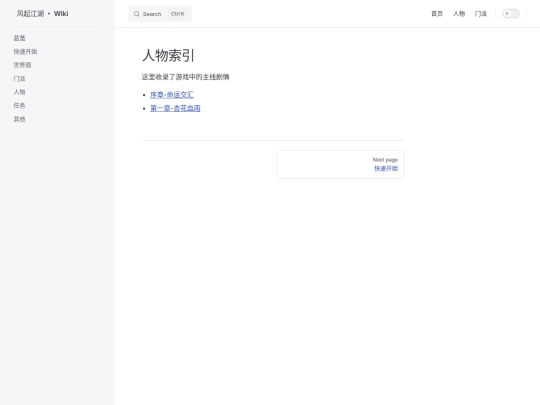The image size is (540, 405).
Task: Open the Search box
Action: click(160, 14)
